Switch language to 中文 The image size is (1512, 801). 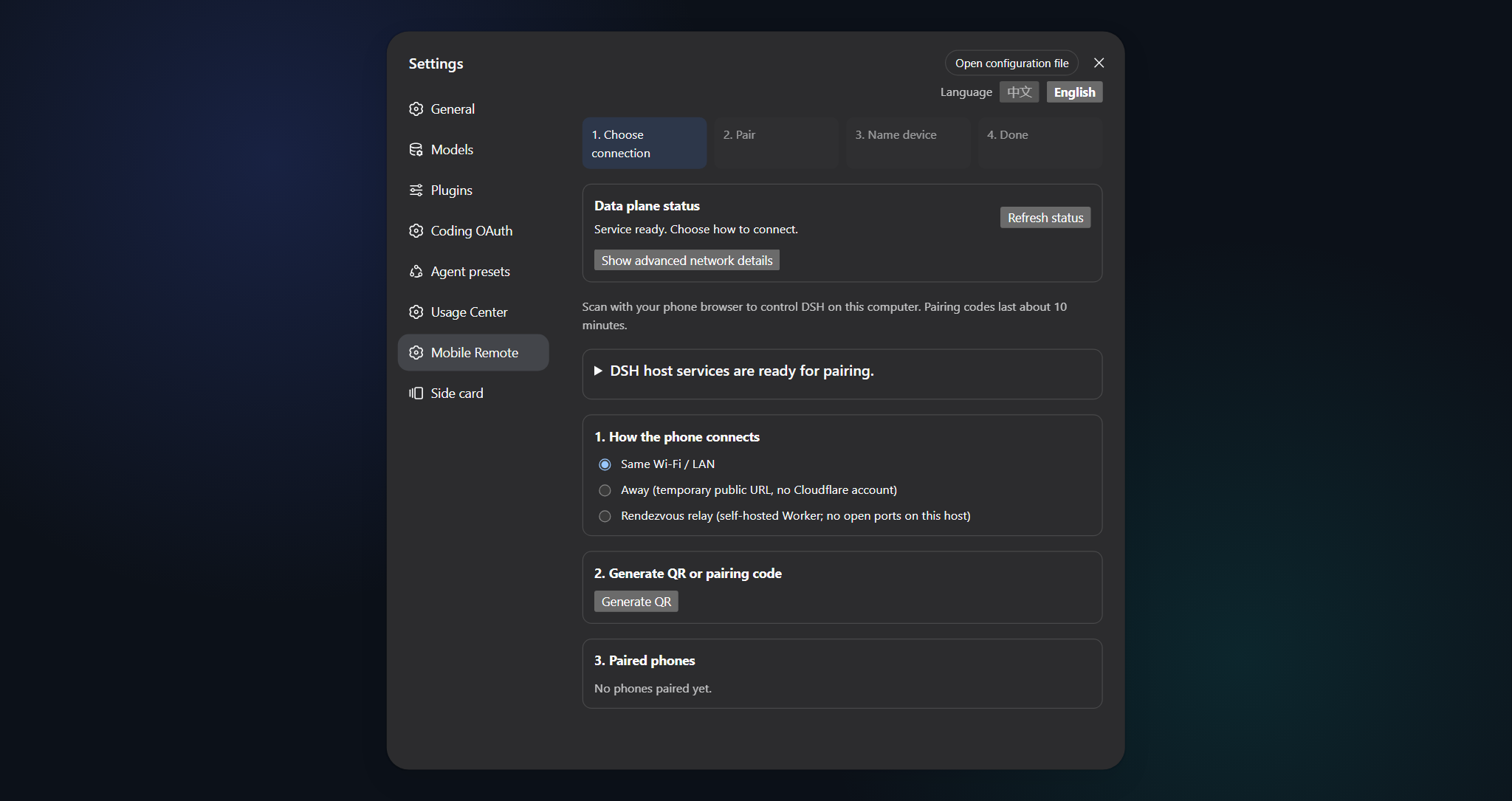point(1019,92)
